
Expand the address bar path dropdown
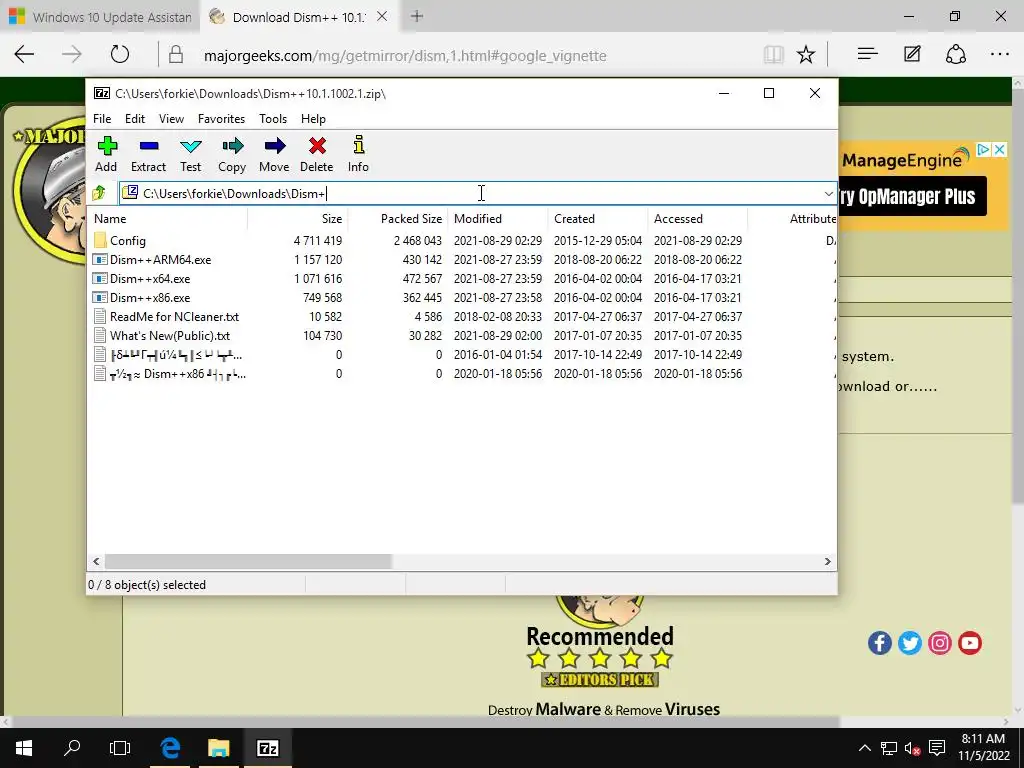pyautogui.click(x=828, y=193)
